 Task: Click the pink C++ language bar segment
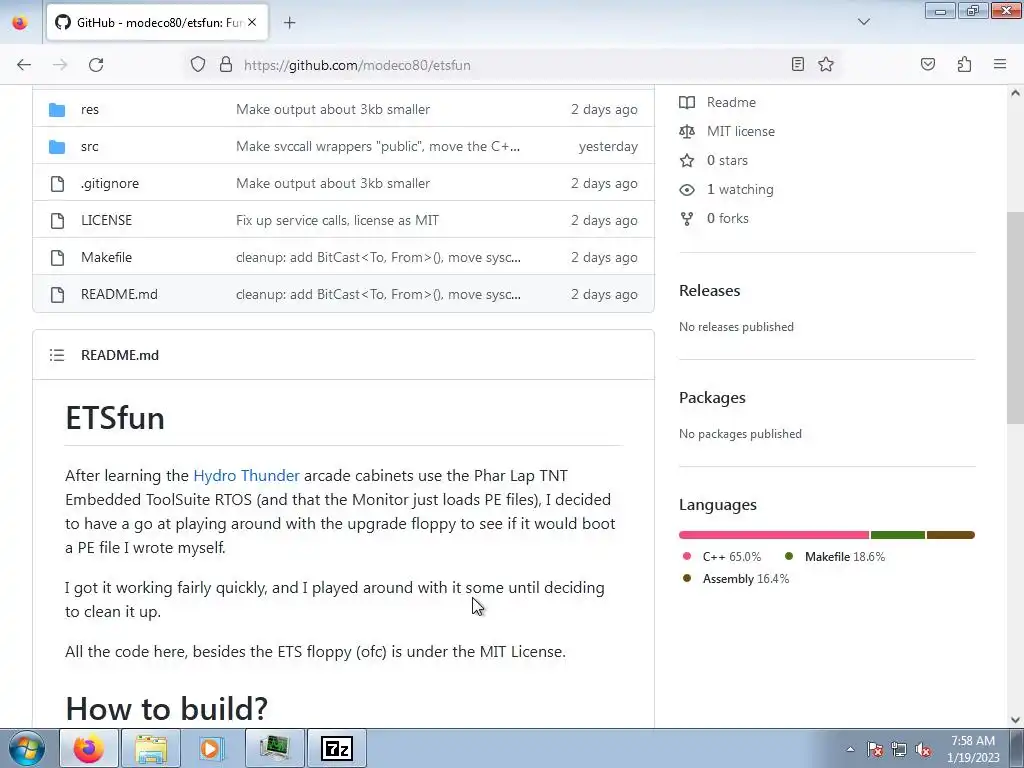(x=774, y=535)
